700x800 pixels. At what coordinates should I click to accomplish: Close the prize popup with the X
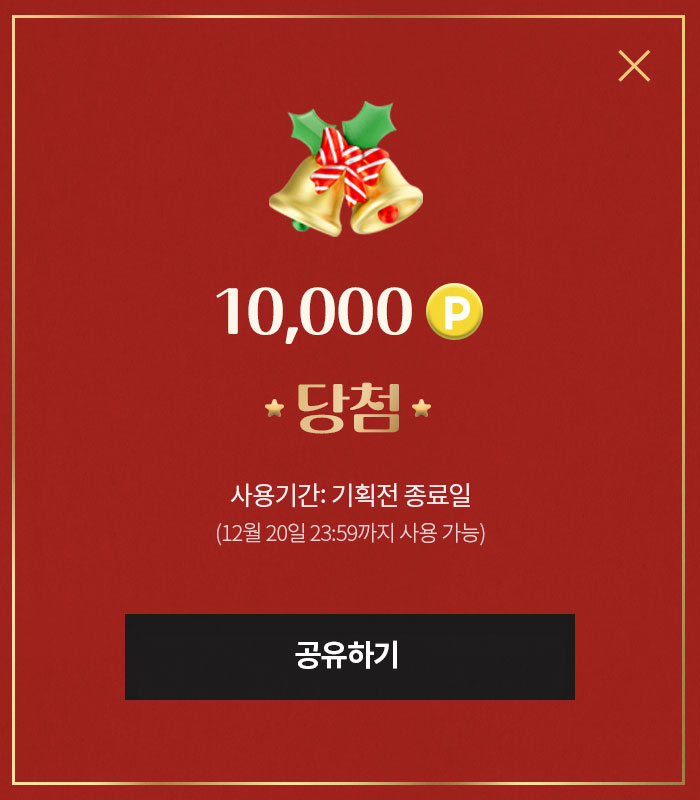[634, 66]
